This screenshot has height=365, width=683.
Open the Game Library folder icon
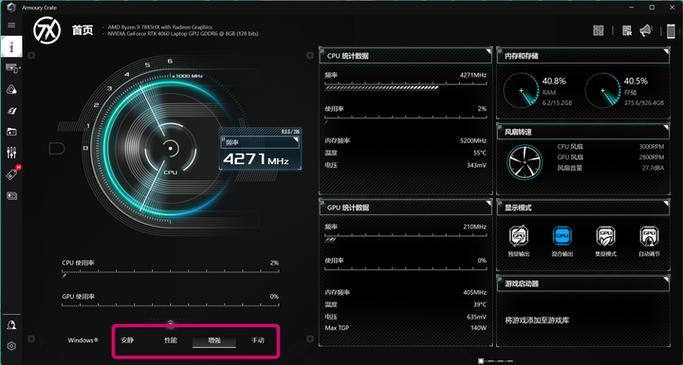tap(12, 132)
